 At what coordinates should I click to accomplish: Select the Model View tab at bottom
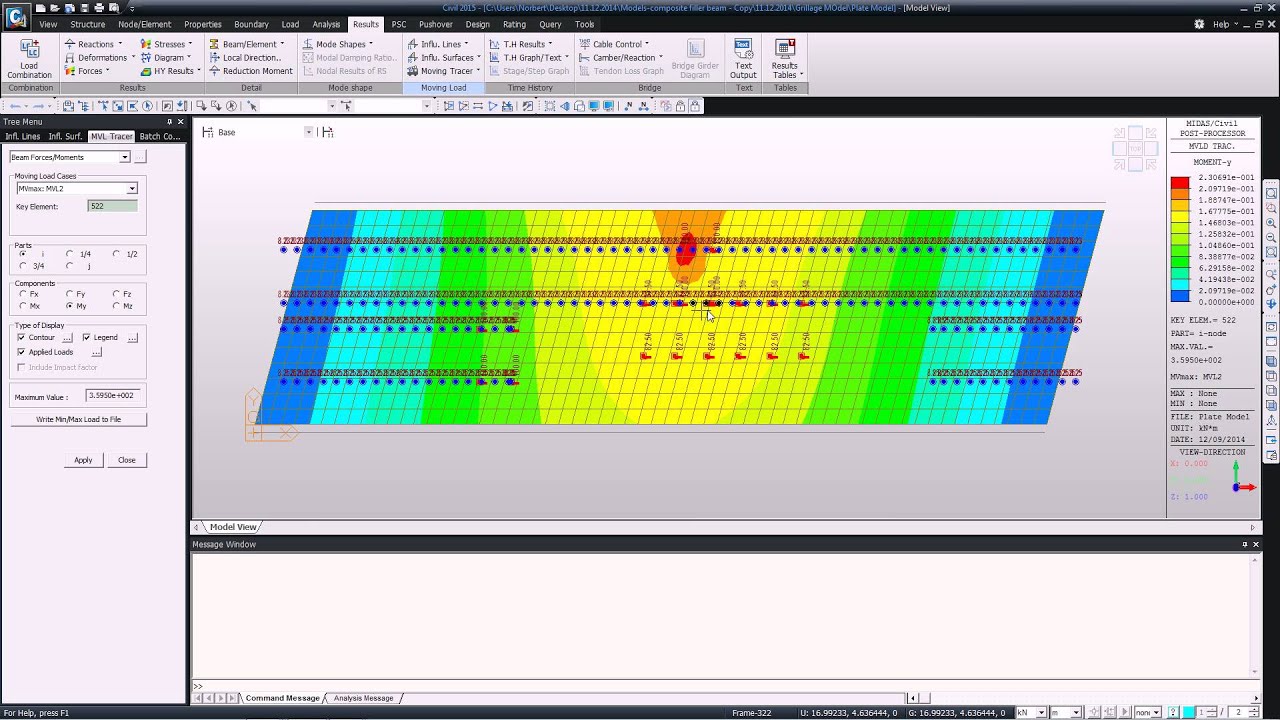(x=233, y=527)
